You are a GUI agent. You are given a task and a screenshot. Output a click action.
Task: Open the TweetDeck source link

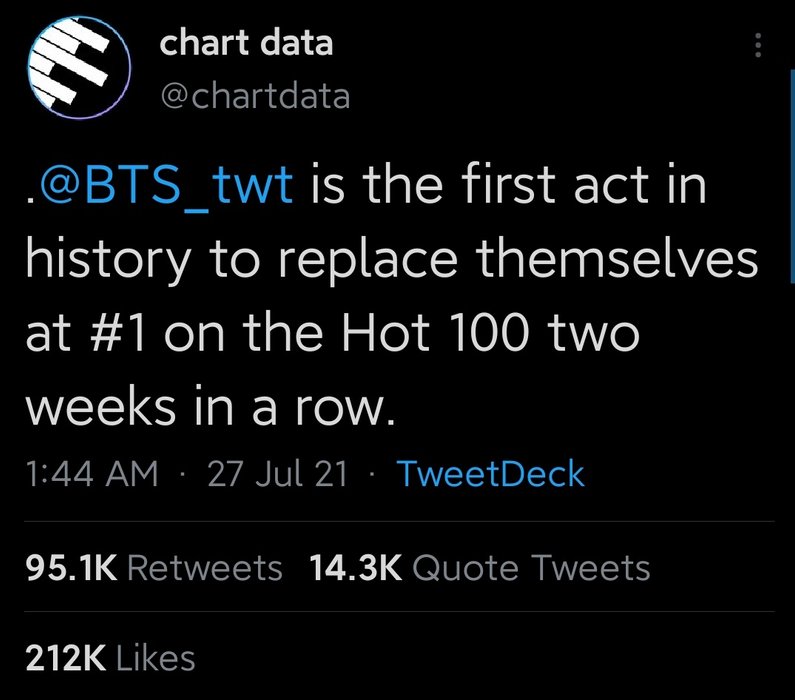tap(491, 474)
